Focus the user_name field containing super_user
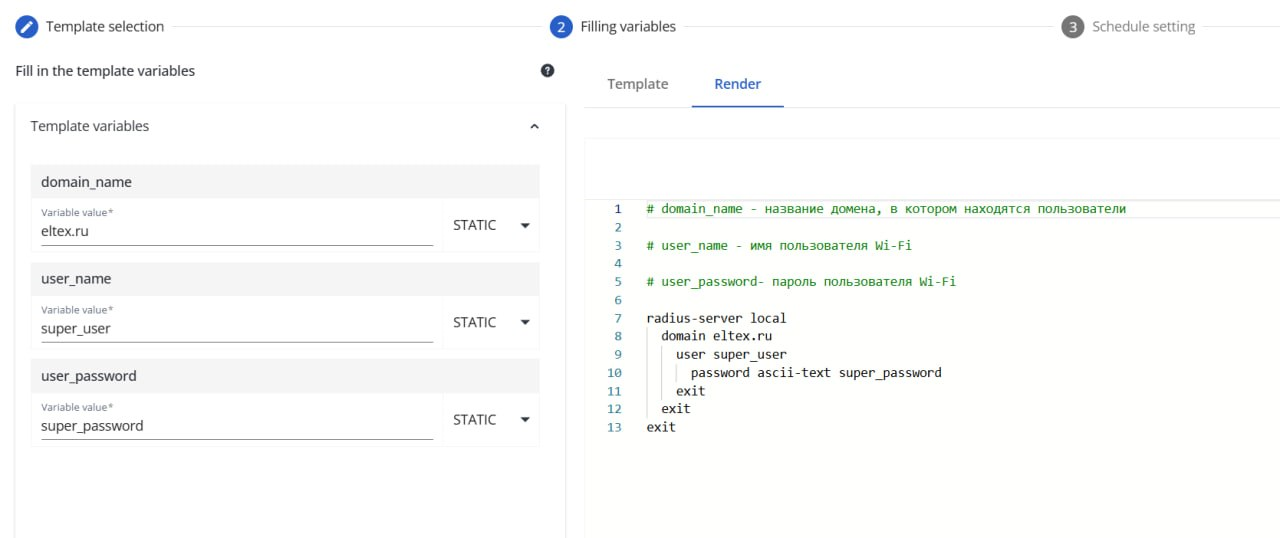The width and height of the screenshot is (1280, 538). 236,328
